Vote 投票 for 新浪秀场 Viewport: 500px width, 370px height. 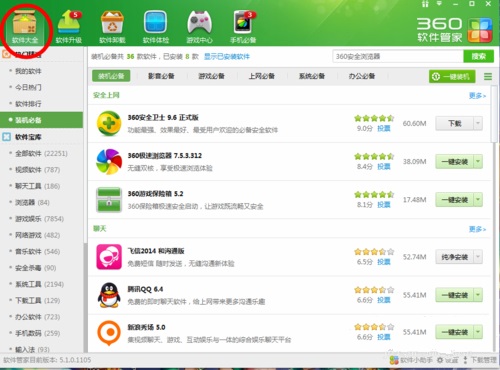pyautogui.click(x=384, y=337)
